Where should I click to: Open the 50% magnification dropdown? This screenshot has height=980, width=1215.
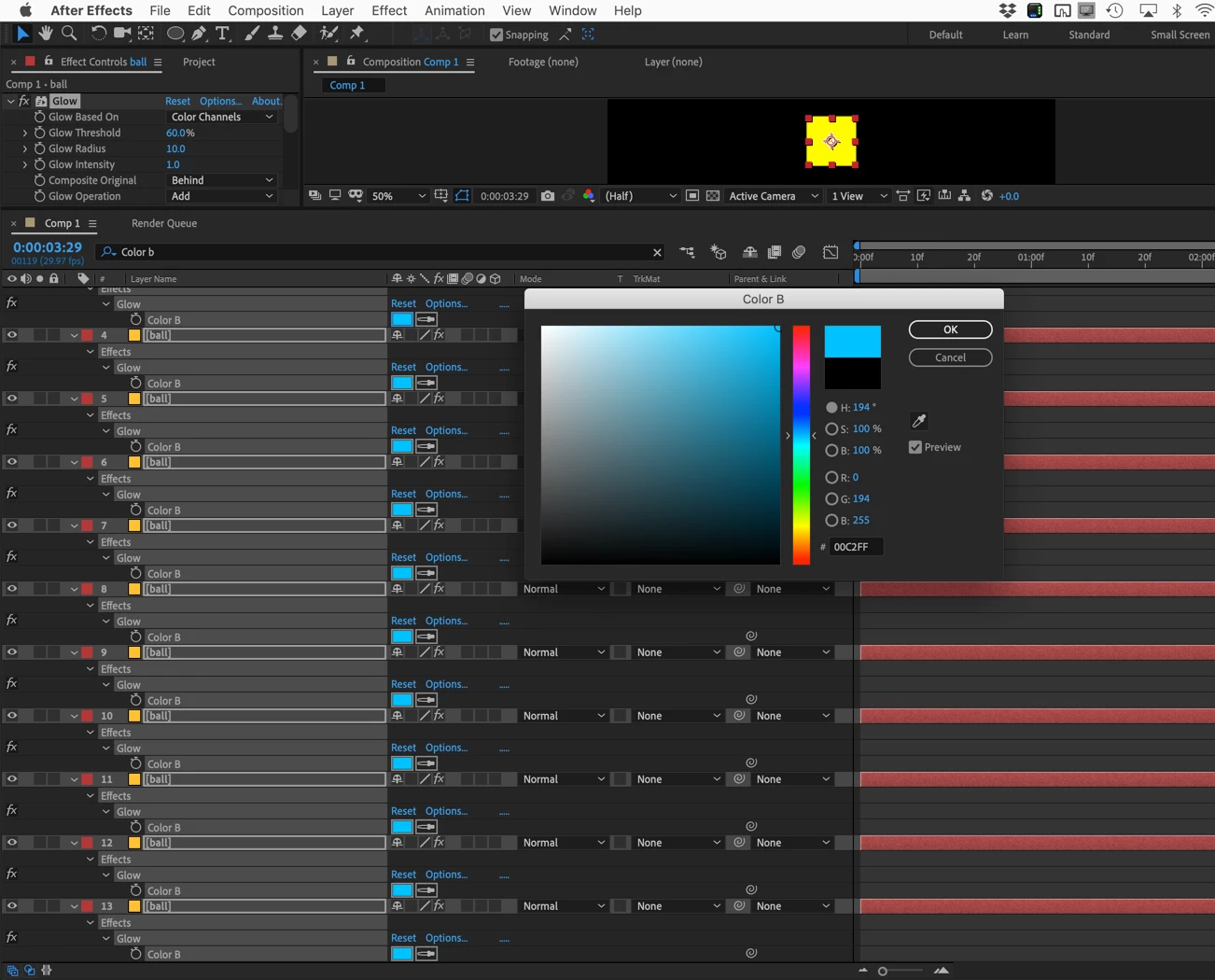398,196
